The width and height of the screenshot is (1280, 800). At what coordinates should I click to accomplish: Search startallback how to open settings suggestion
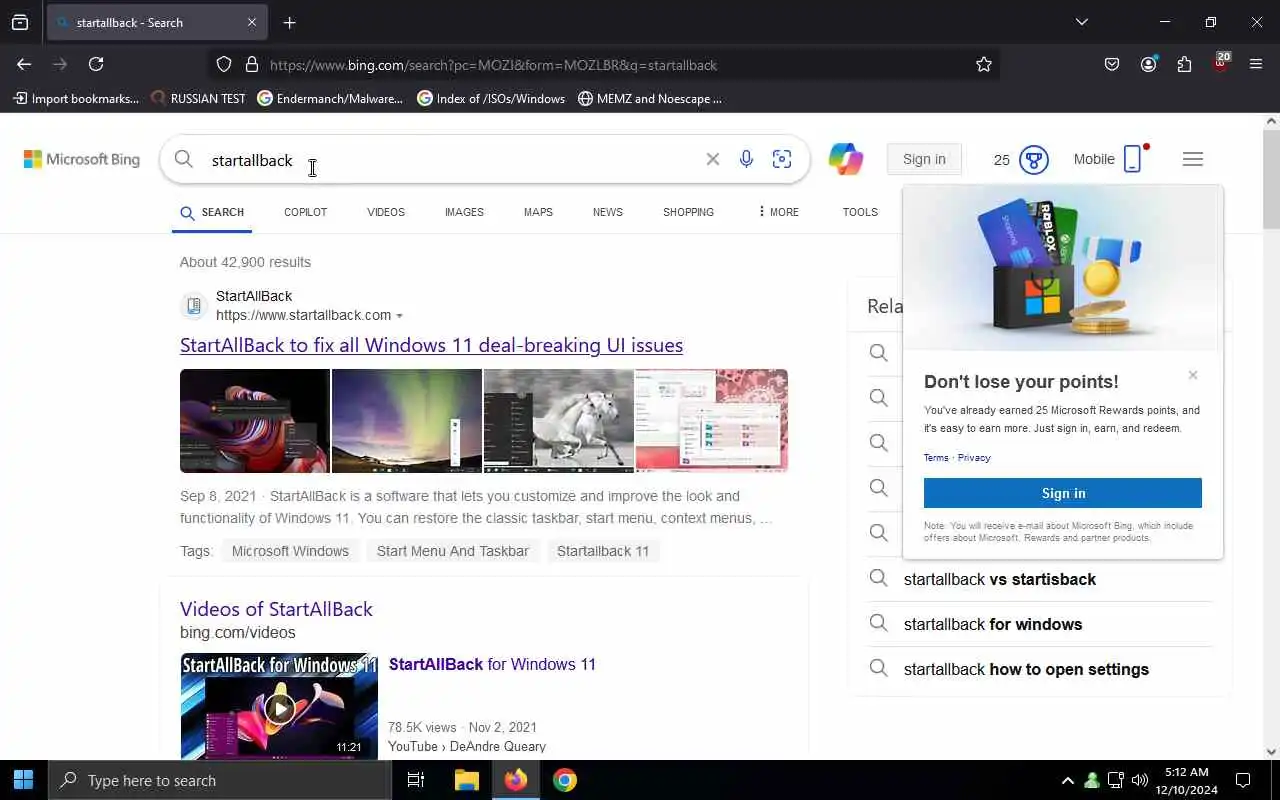click(x=1026, y=669)
